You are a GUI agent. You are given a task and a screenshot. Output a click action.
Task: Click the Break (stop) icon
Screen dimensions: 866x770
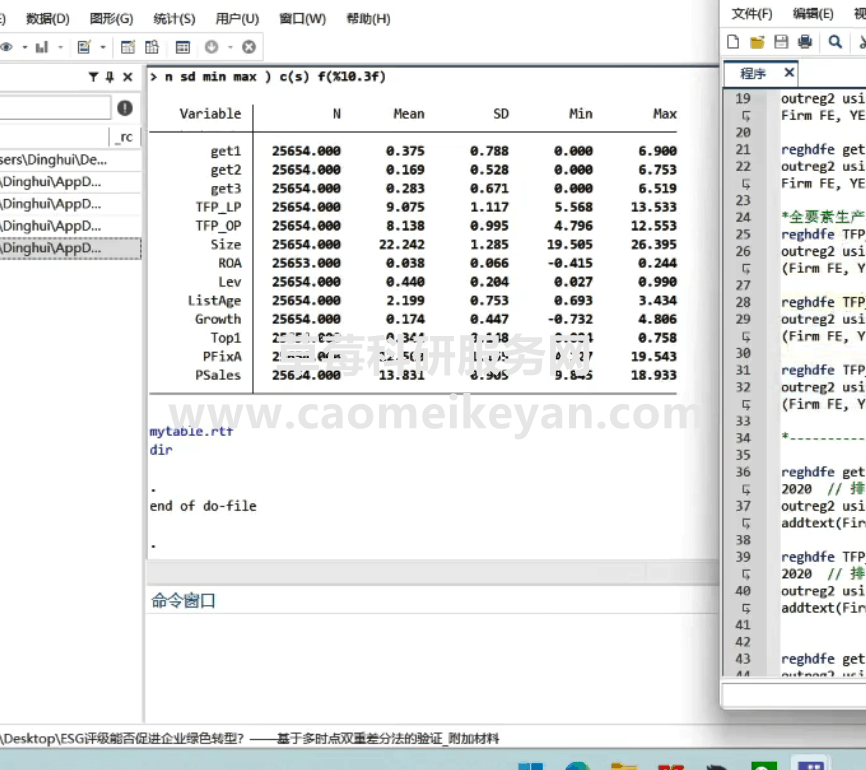[249, 47]
